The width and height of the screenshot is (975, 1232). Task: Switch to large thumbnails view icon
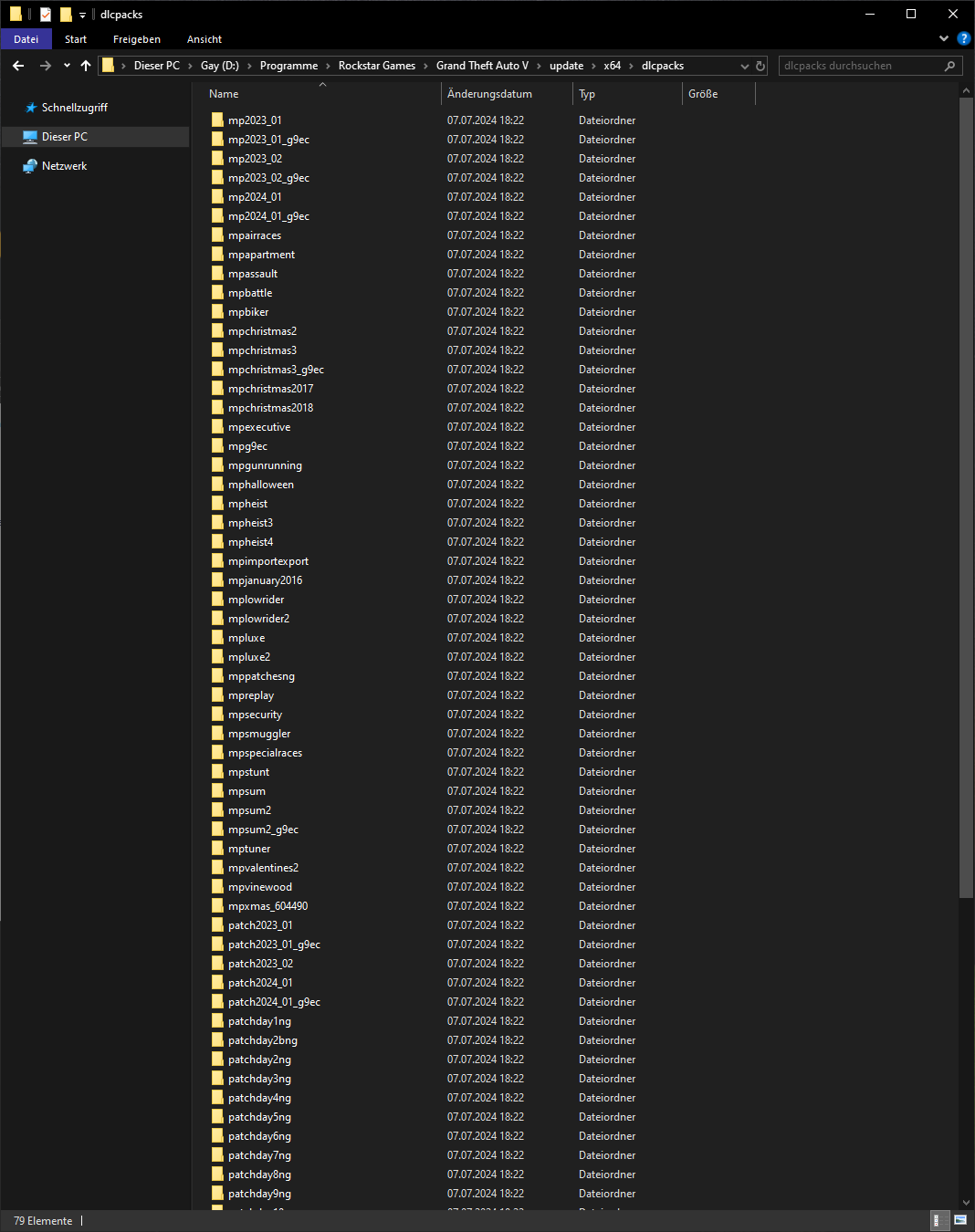(960, 1220)
